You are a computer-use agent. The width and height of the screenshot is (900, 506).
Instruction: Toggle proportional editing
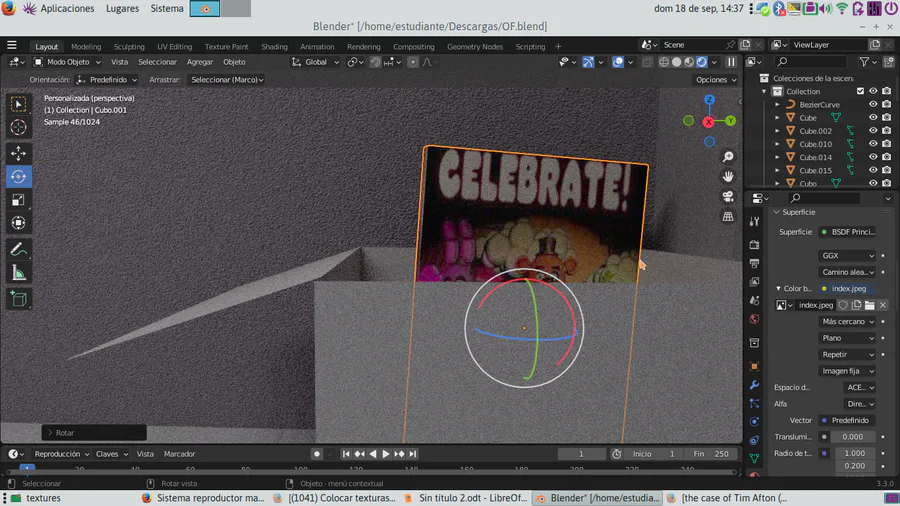[413, 62]
